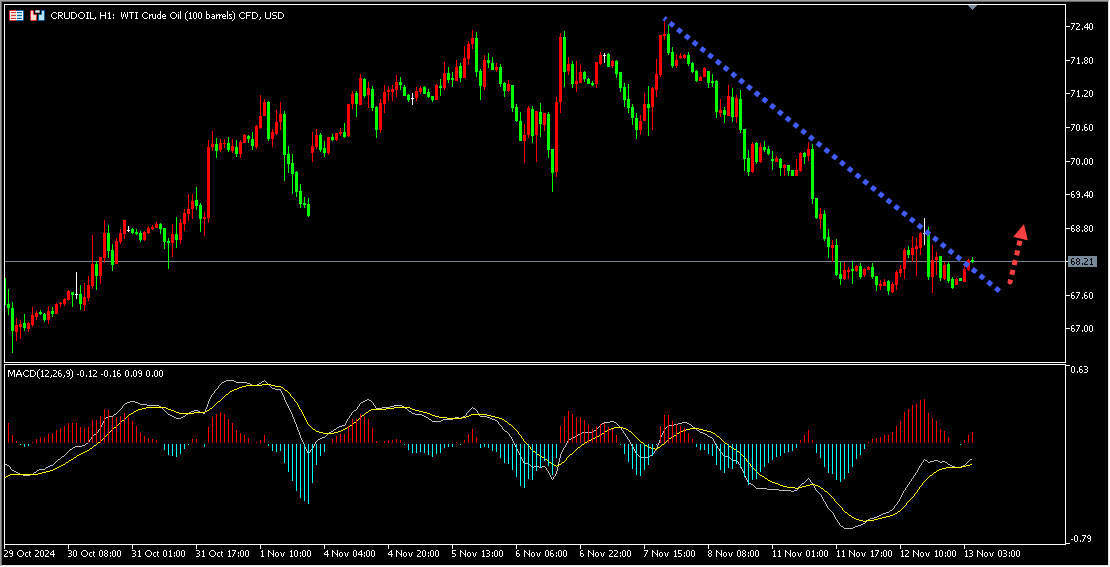Click the red dotted upward arrow
Image resolution: width=1110 pixels, height=567 pixels.
click(x=1016, y=255)
